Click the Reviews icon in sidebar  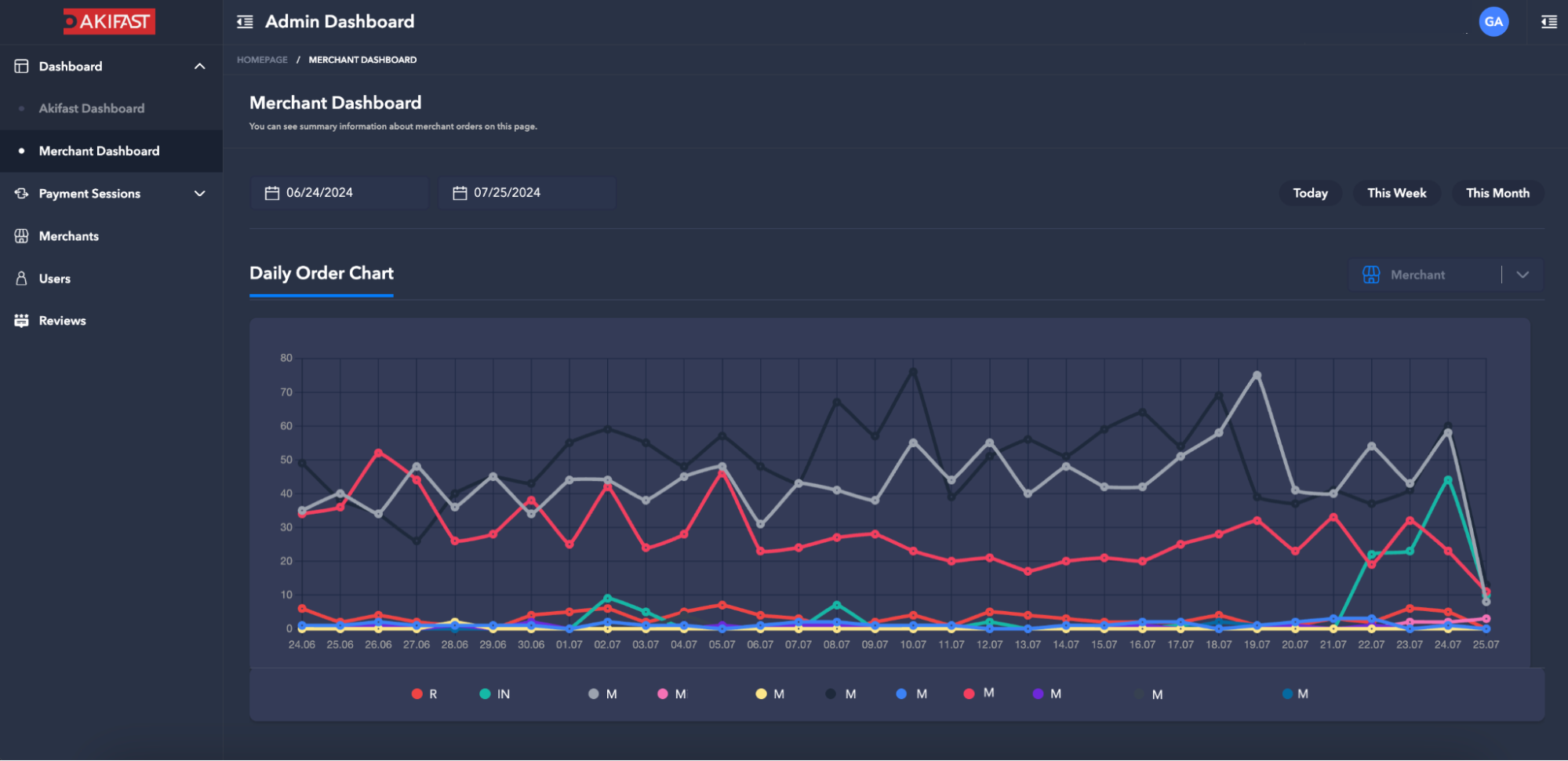click(x=21, y=321)
